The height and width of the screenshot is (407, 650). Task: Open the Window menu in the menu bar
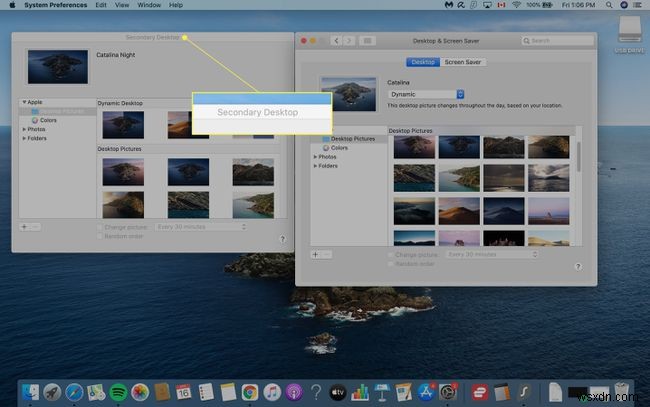pos(150,6)
